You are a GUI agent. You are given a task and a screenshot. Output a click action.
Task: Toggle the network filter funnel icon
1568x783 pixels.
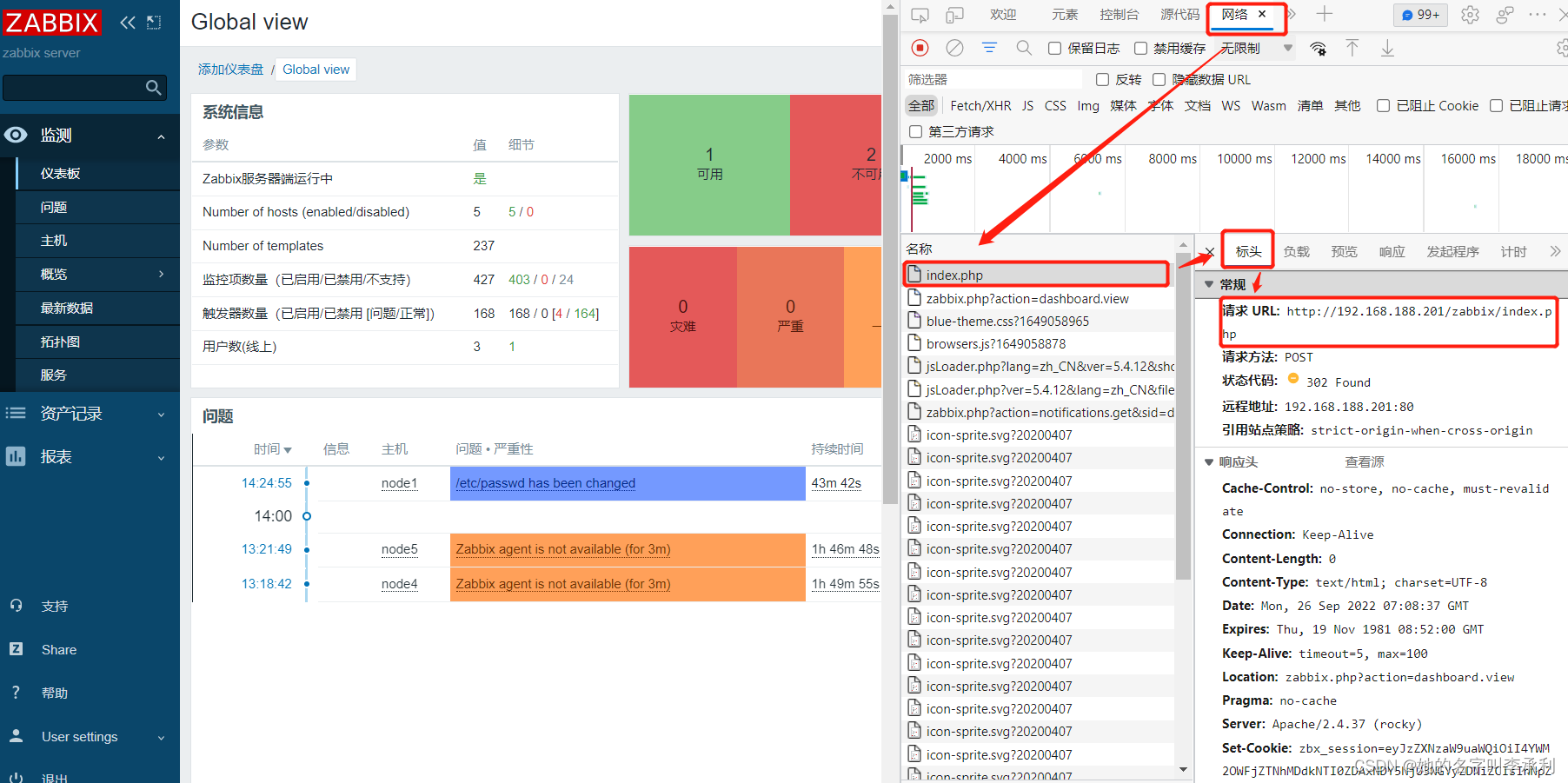pyautogui.click(x=989, y=48)
